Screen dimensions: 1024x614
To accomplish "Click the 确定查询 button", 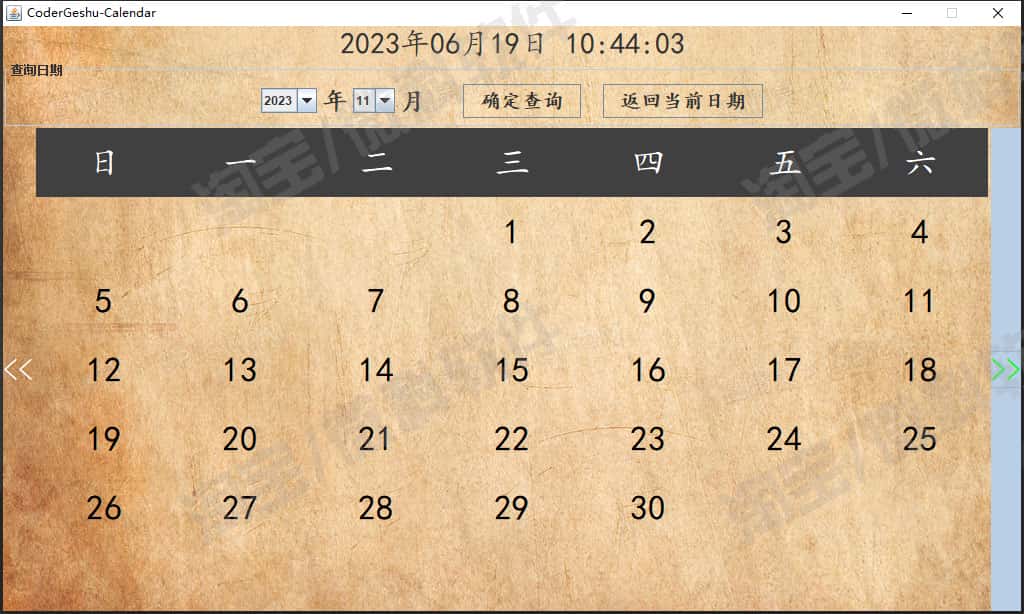I will [x=522, y=101].
